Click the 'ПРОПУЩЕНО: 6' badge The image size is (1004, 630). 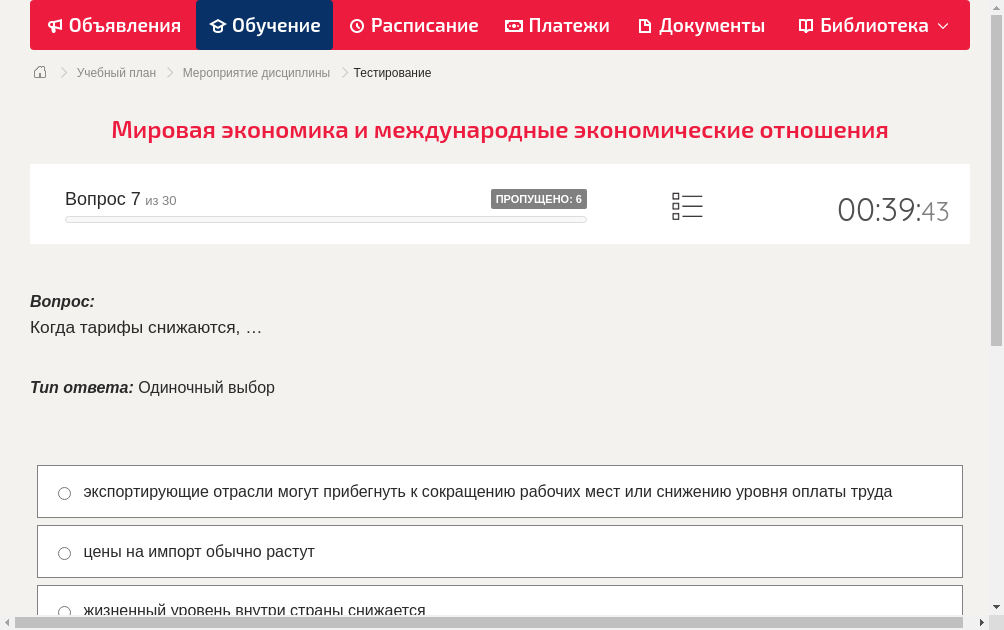539,199
